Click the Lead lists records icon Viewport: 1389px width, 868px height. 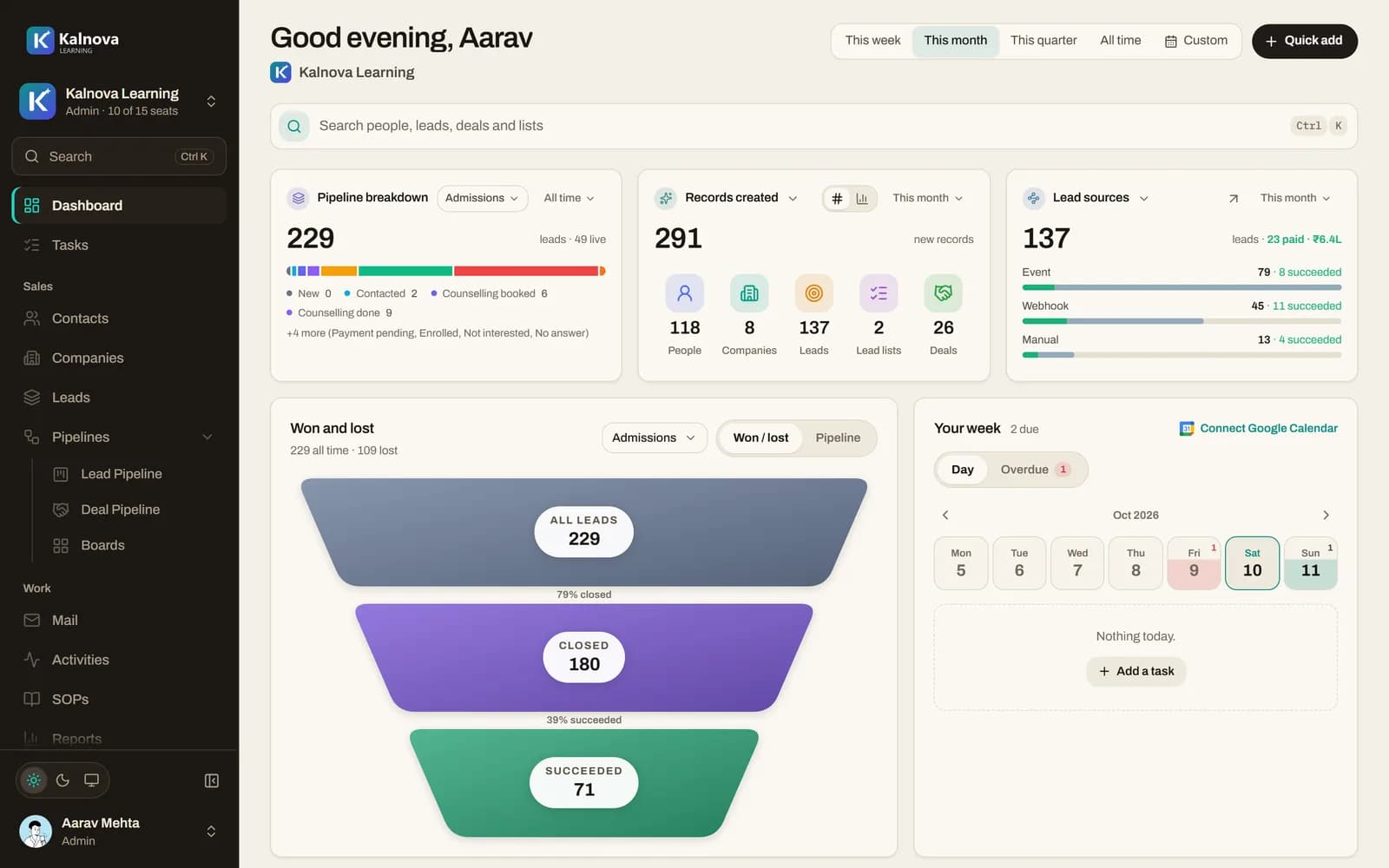[x=879, y=293]
